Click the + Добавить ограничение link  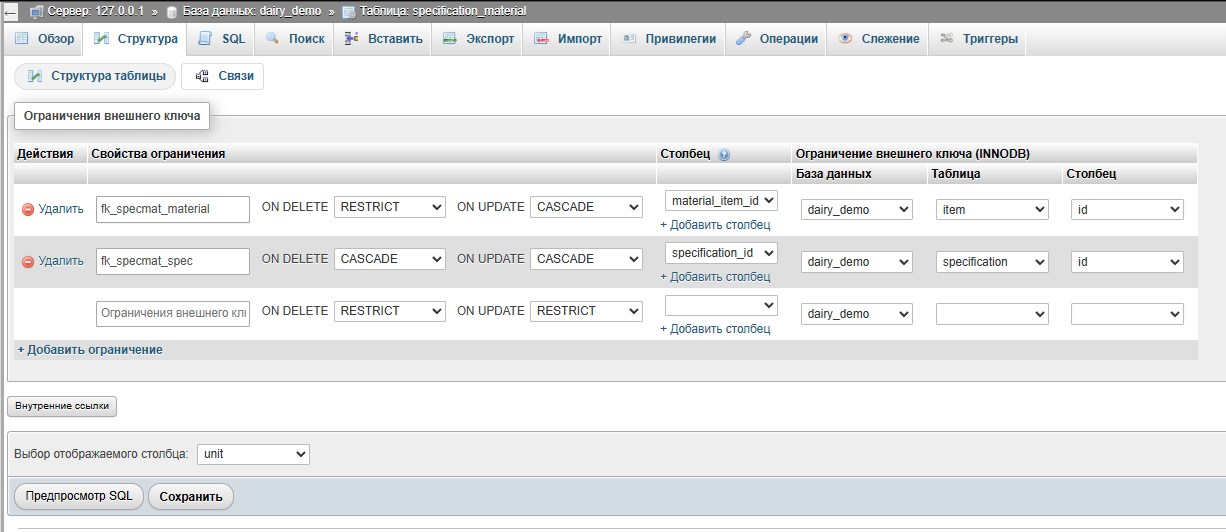[x=90, y=350]
